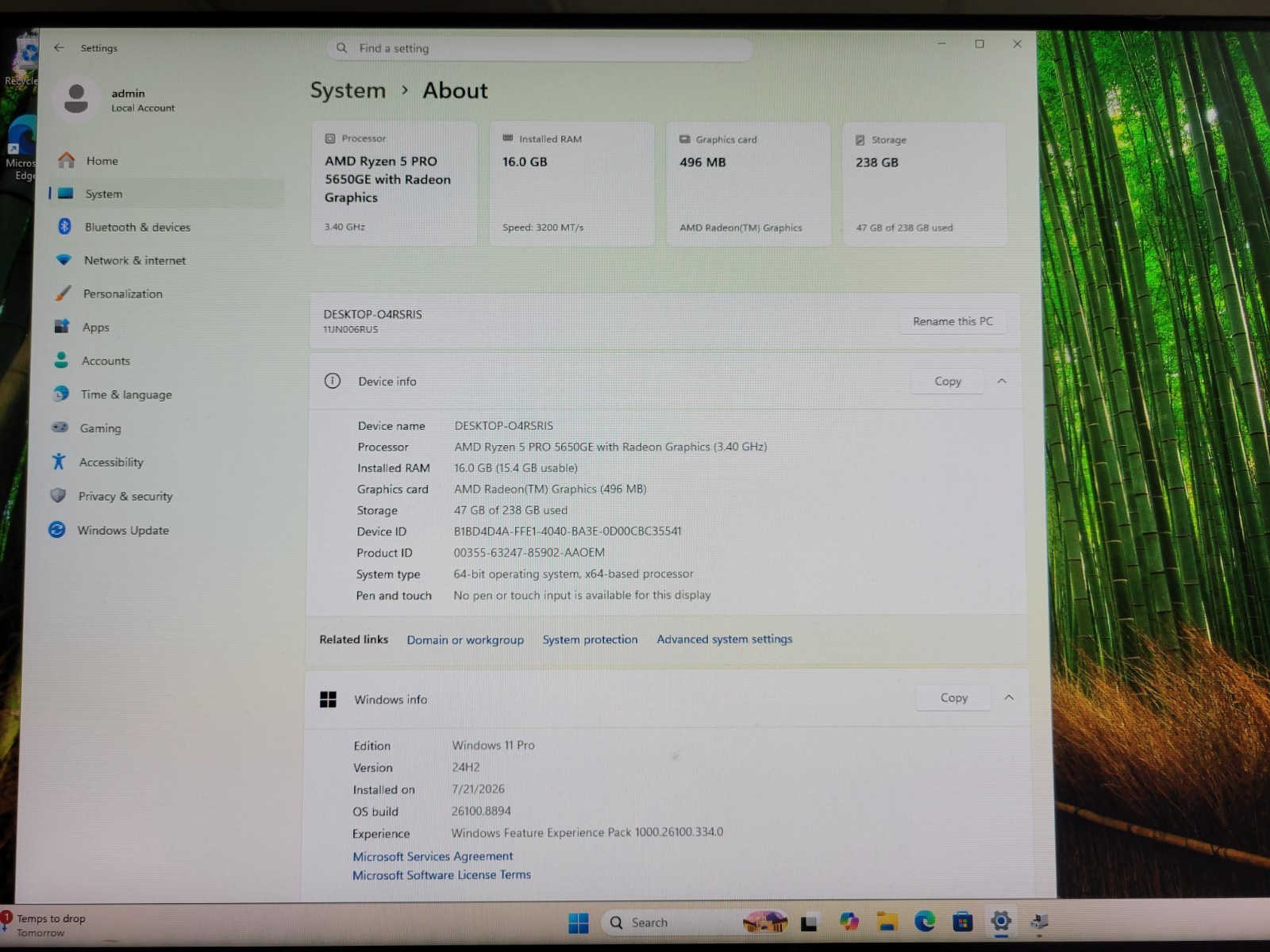Collapse the Device info section
The width and height of the screenshot is (1270, 952).
1002,381
